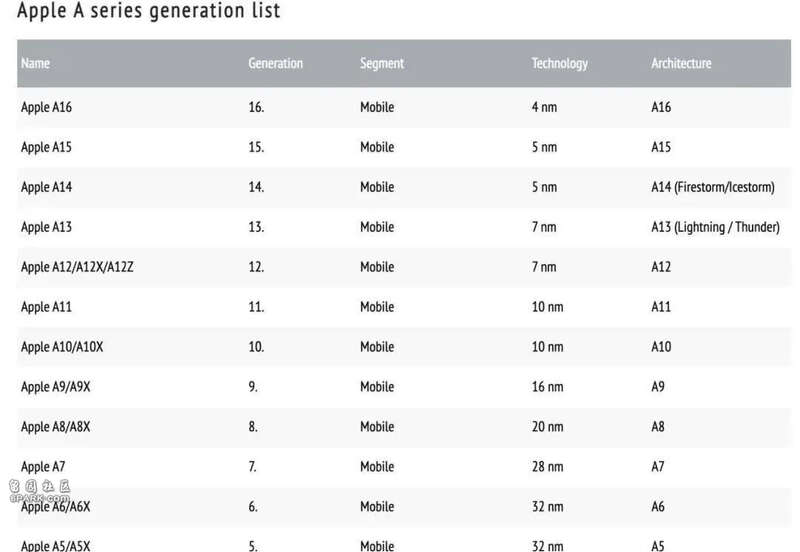Click the Architecture column header
Image resolution: width=800 pixels, height=552 pixels.
(x=681, y=63)
